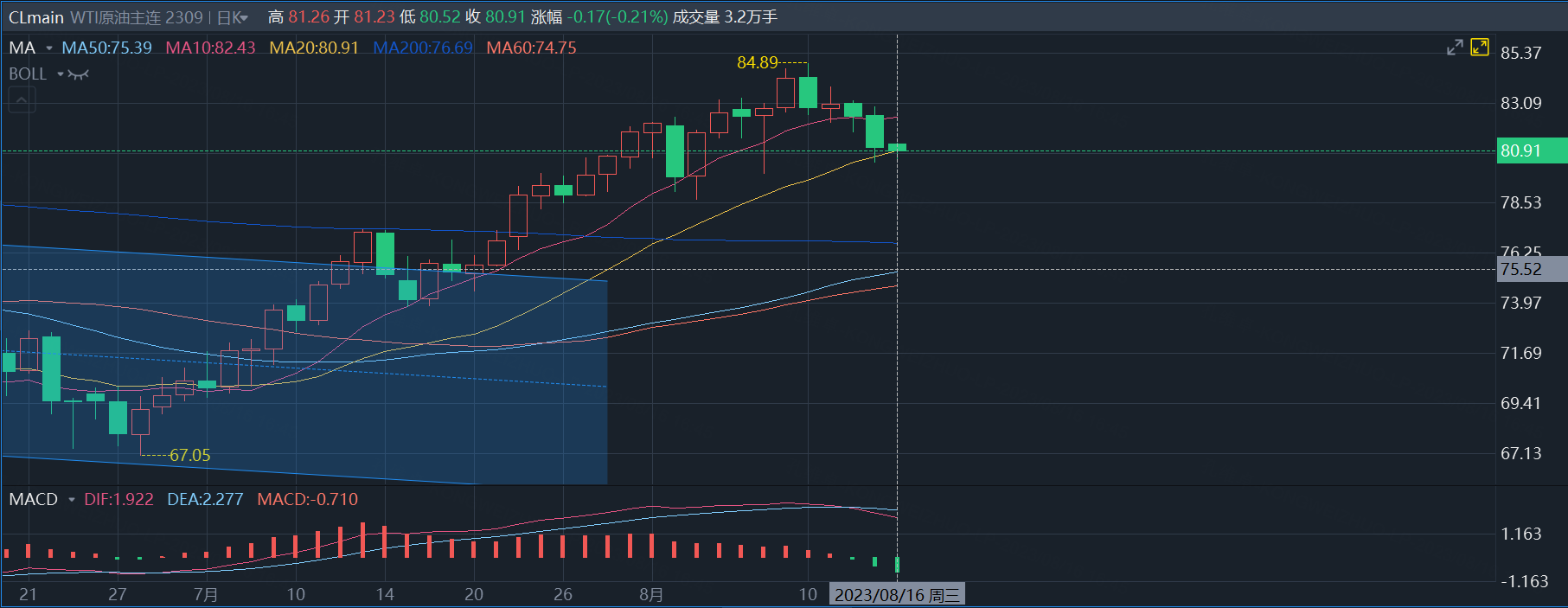Viewport: 1568px width, 608px height.
Task: Toggle BOLL indicator visibility eye icon
Action: pyautogui.click(x=79, y=74)
